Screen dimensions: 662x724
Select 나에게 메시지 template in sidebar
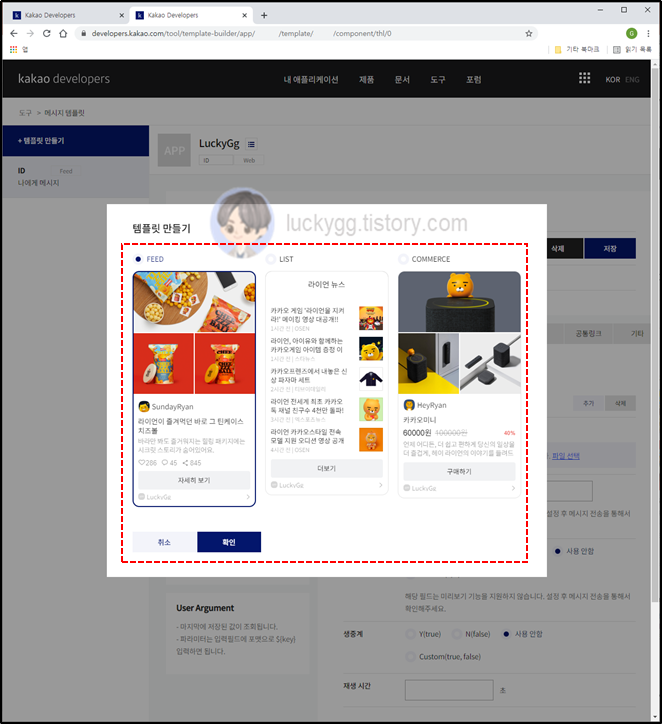coord(38,183)
